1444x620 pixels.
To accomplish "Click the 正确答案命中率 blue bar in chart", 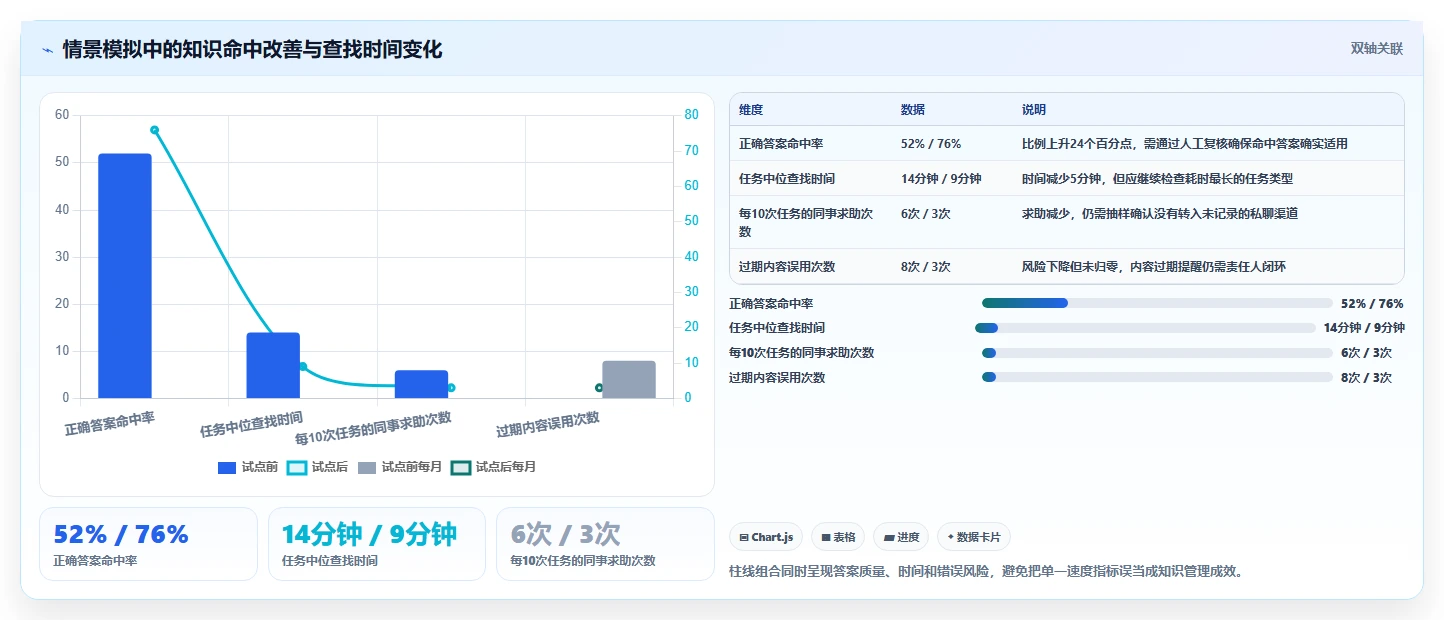I will click(125, 276).
